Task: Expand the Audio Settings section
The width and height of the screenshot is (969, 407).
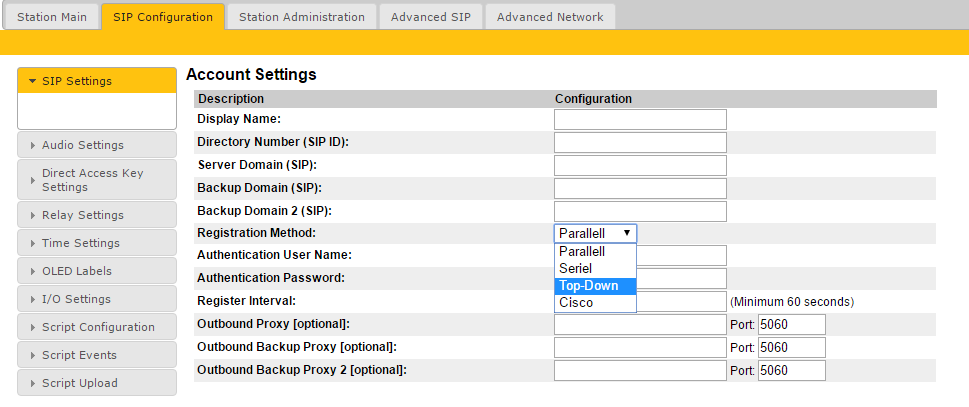Action: point(97,145)
